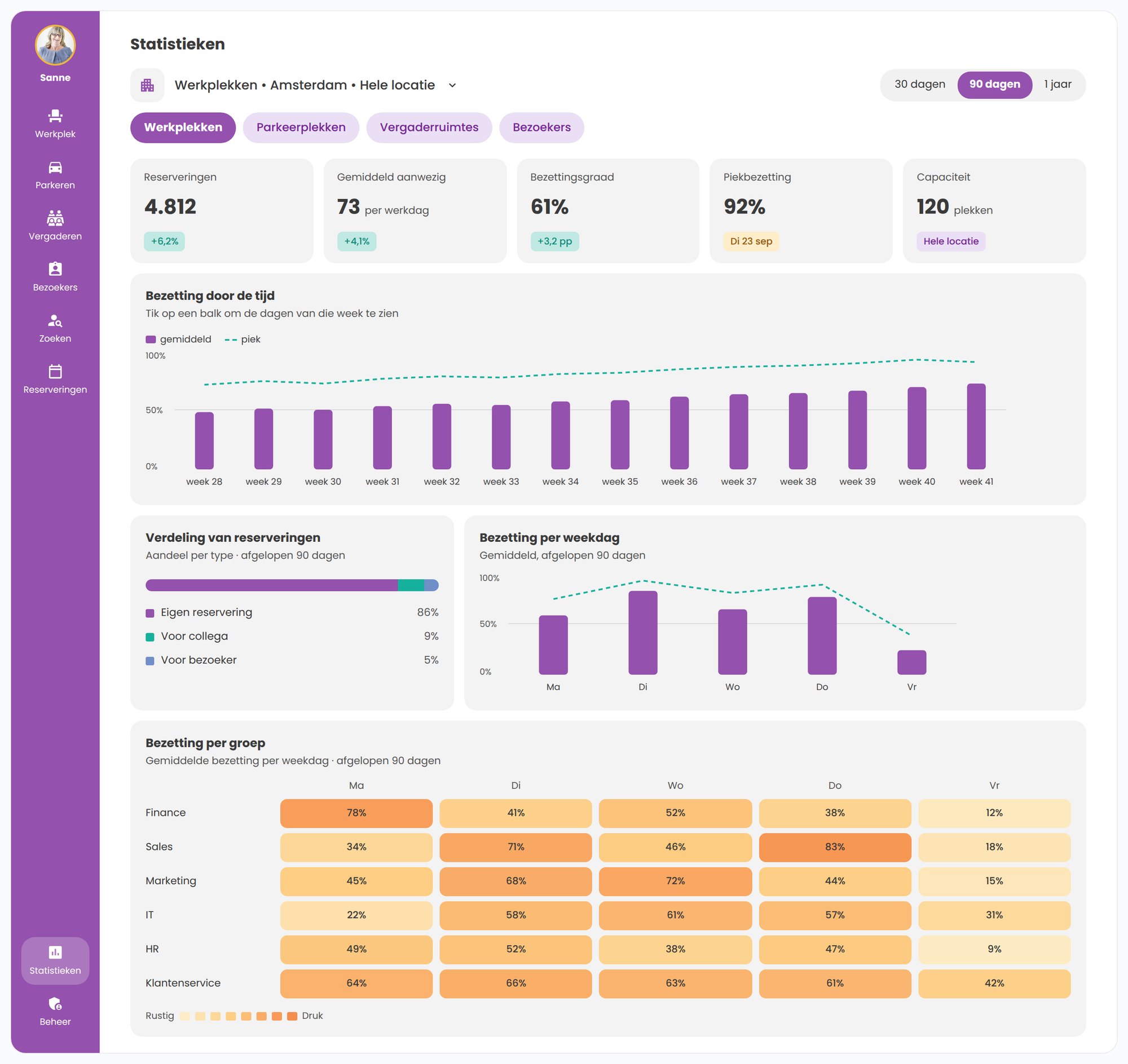Click the week 41 bar
Viewport: 1128px width, 1064px height.
click(x=976, y=426)
